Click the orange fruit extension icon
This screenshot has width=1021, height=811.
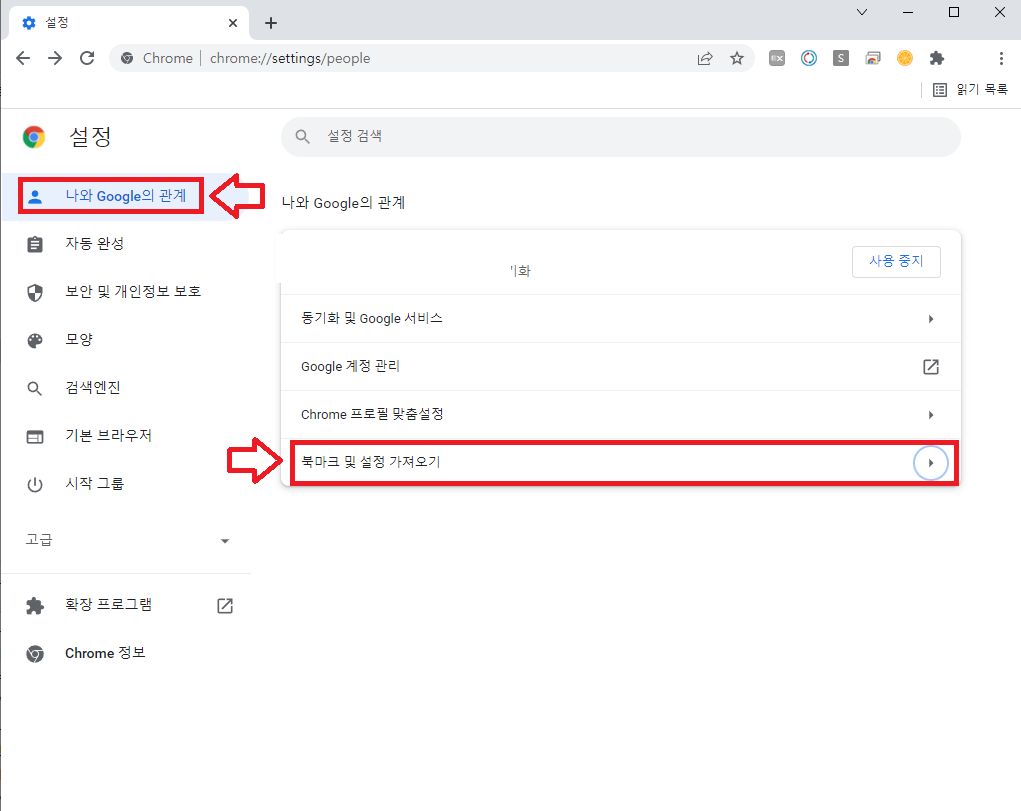(x=904, y=58)
